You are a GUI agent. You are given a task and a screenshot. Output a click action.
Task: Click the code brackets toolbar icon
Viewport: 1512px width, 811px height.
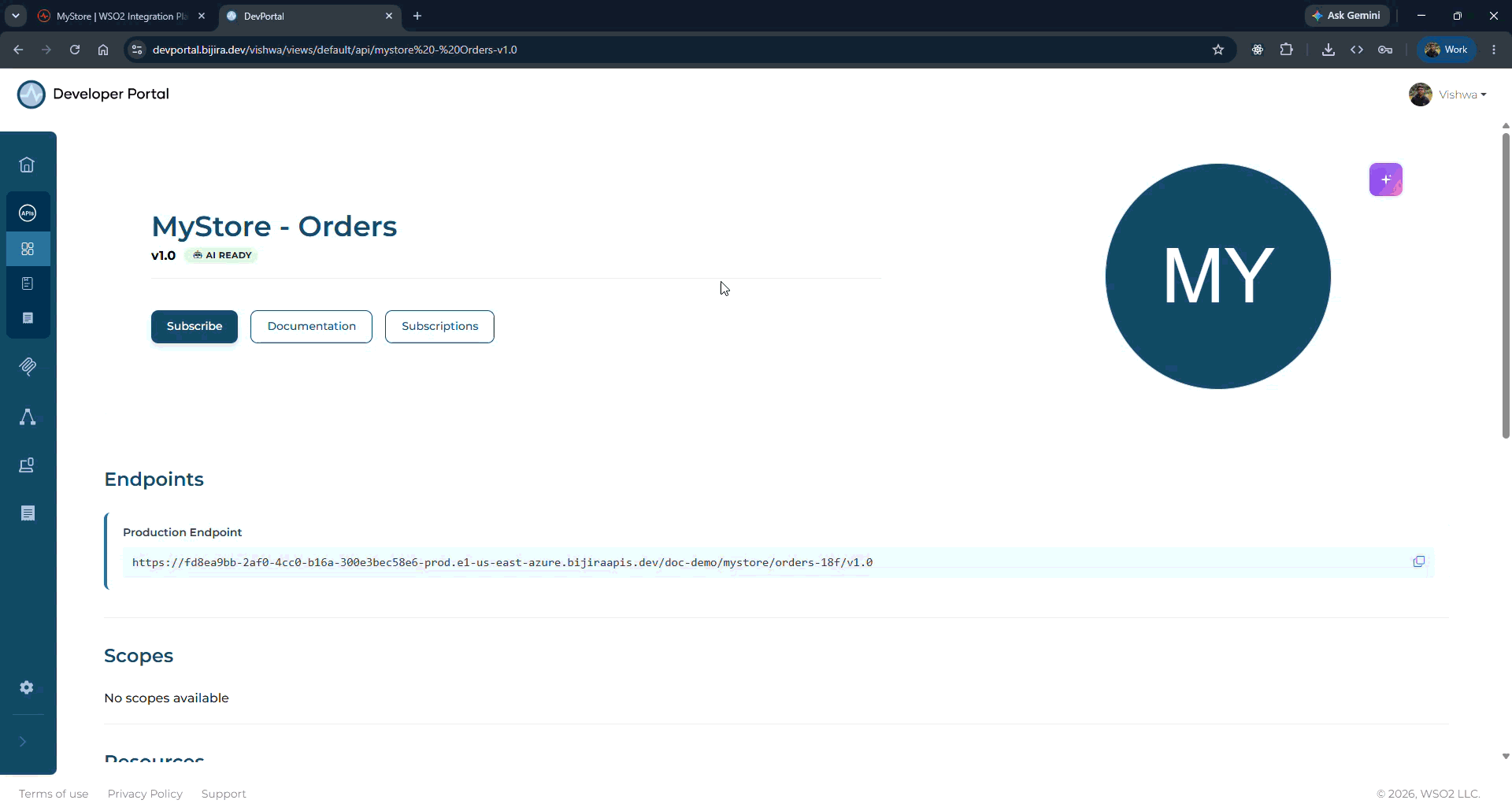click(1357, 50)
